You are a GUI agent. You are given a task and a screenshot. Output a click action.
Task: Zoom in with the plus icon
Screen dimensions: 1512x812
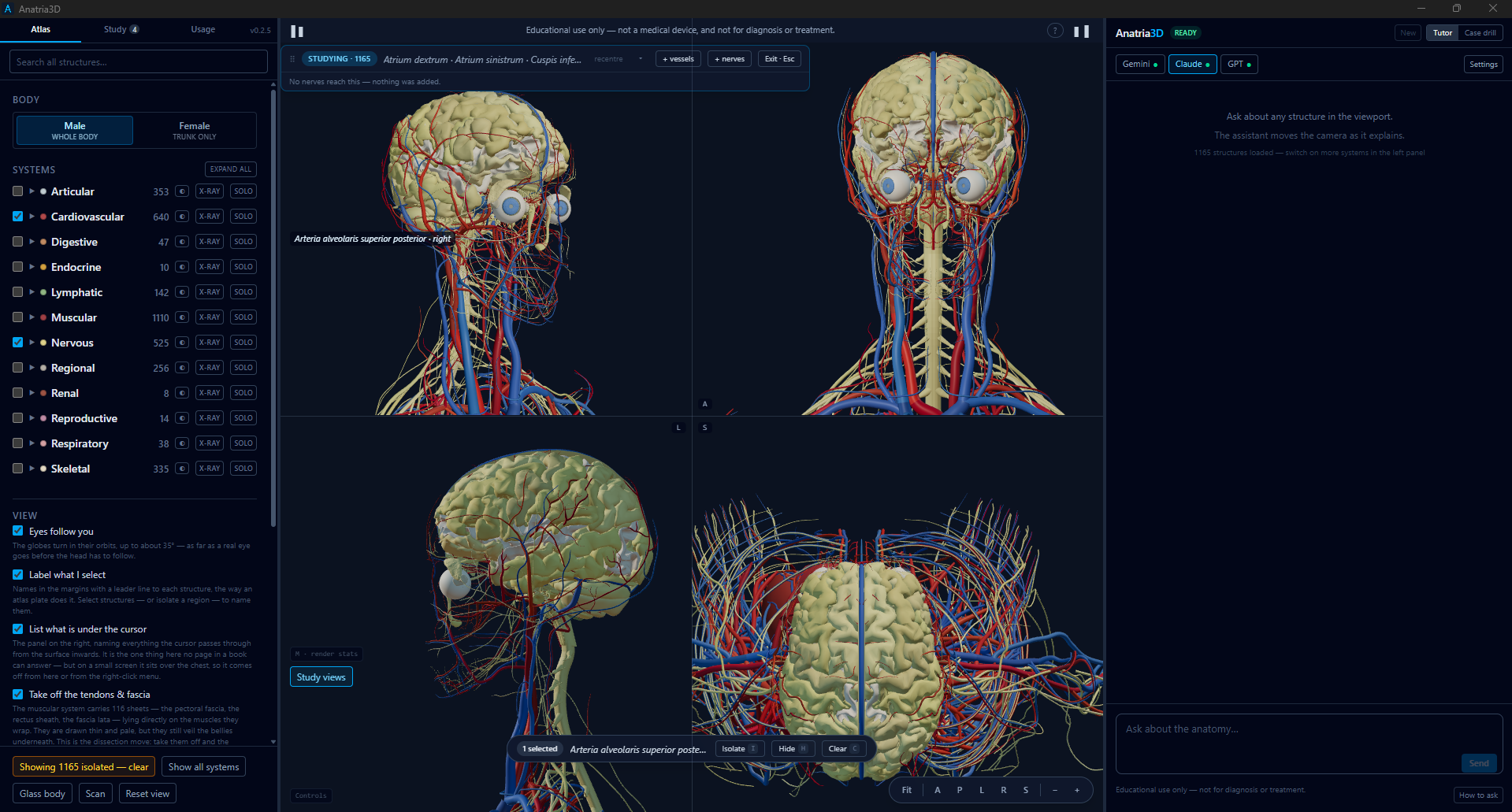point(1077,790)
